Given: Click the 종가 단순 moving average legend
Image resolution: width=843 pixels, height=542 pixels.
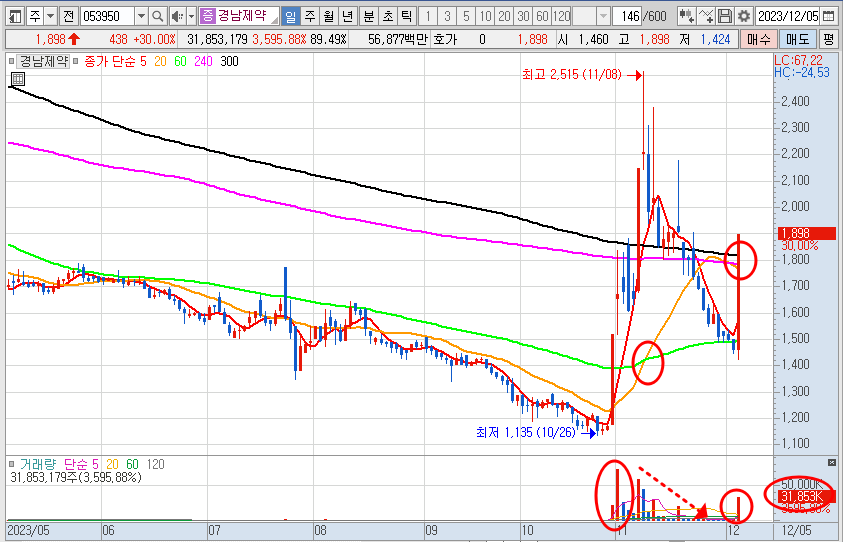Looking at the screenshot, I should pyautogui.click(x=110, y=61).
